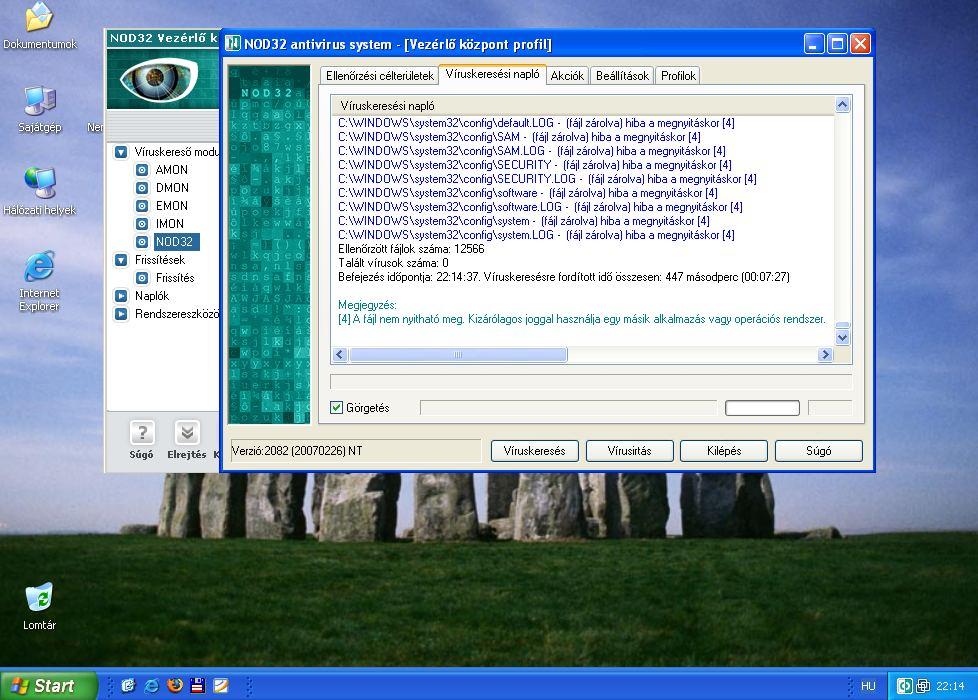The width and height of the screenshot is (978, 700).
Task: Click the Naplók tree label
Action: tap(152, 296)
